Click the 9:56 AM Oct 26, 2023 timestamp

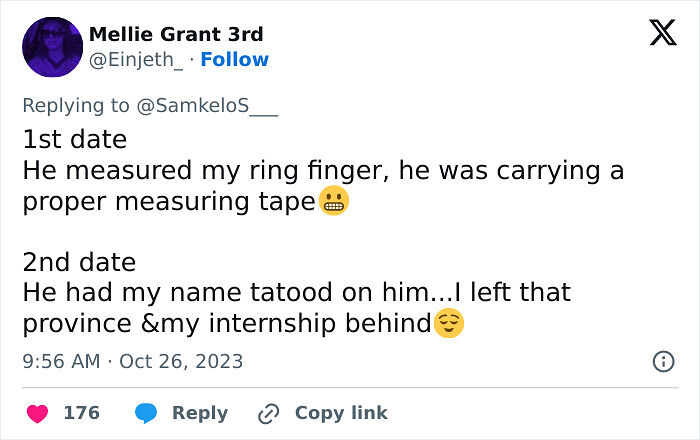pos(132,361)
